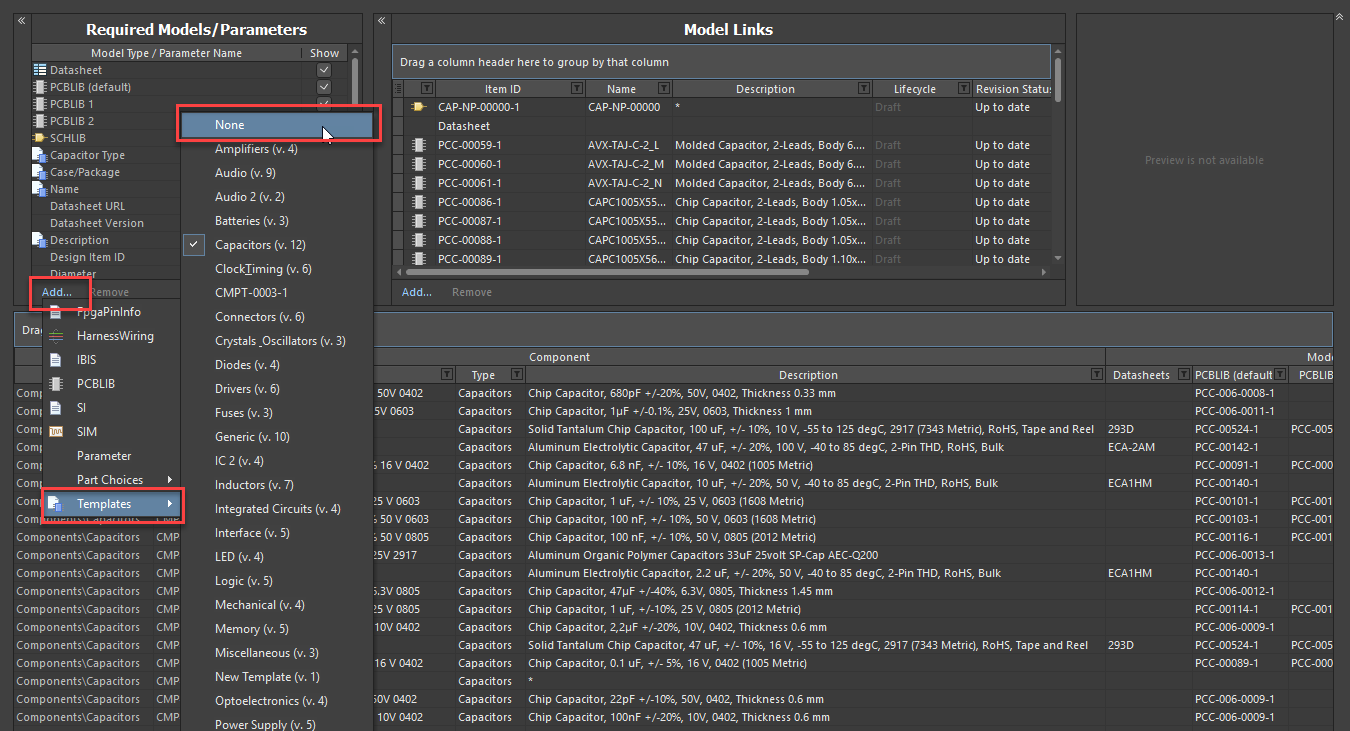This screenshot has width=1350, height=731.
Task: Click the 'Chip Capacitor, 680pF' description row
Action: pyautogui.click(x=815, y=393)
